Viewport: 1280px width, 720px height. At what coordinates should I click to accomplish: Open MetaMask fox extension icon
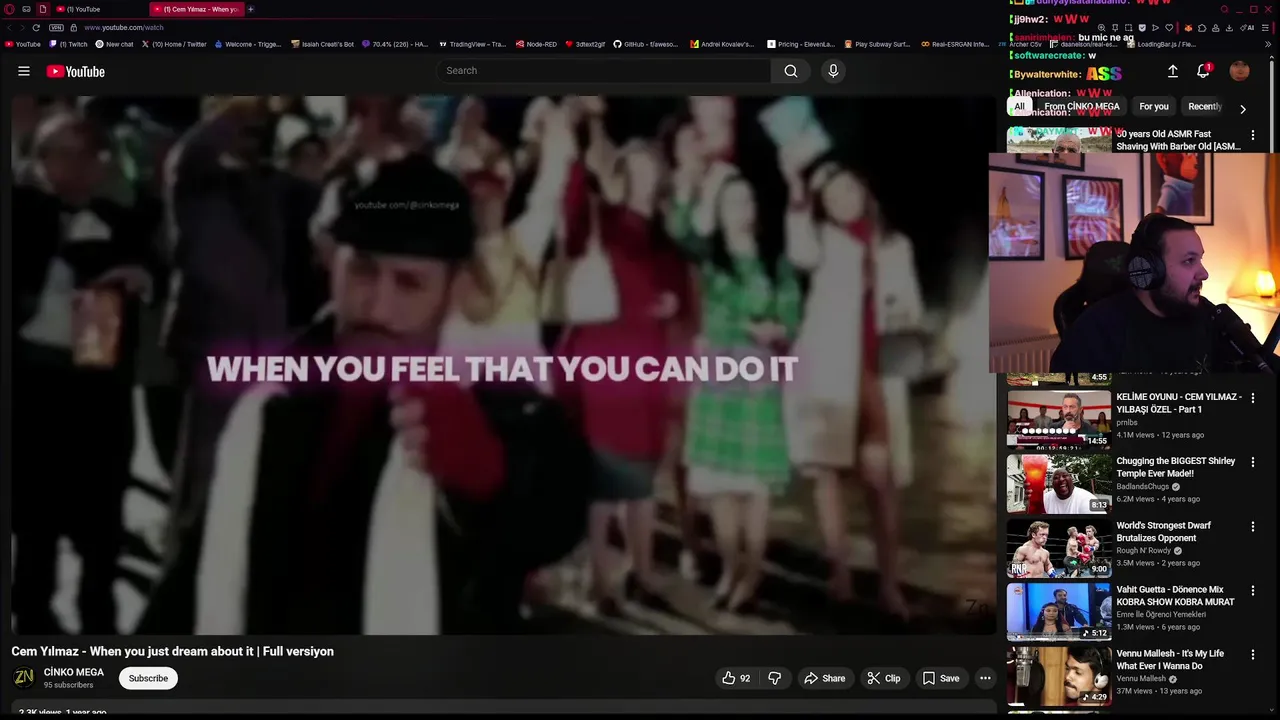pos(1188,27)
